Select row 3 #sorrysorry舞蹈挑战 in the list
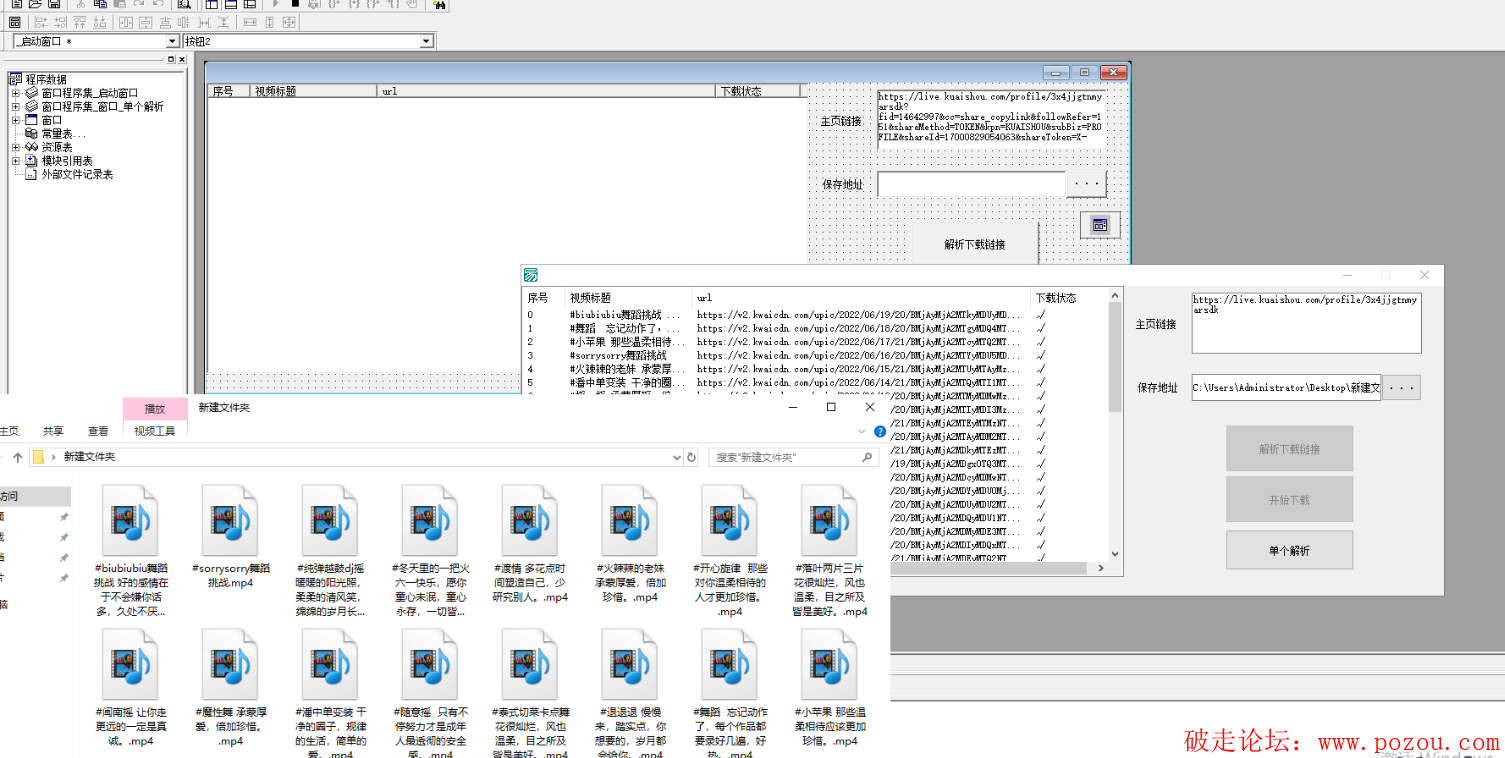The image size is (1505, 758). pyautogui.click(x=815, y=355)
